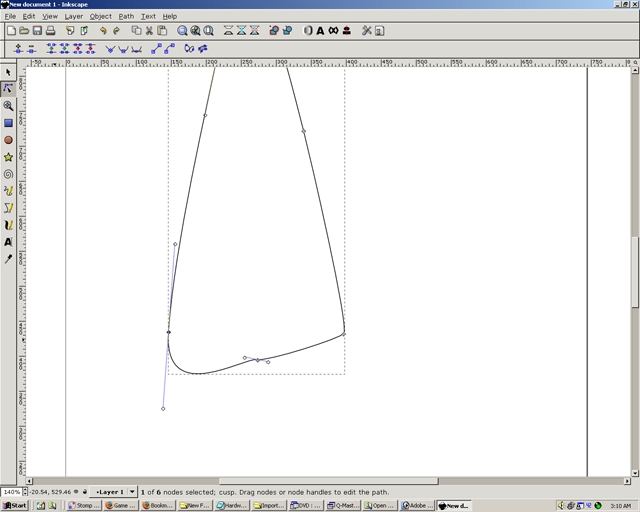This screenshot has height=512, width=640.
Task: Insert new node into selected segments
Action: [x=18, y=49]
